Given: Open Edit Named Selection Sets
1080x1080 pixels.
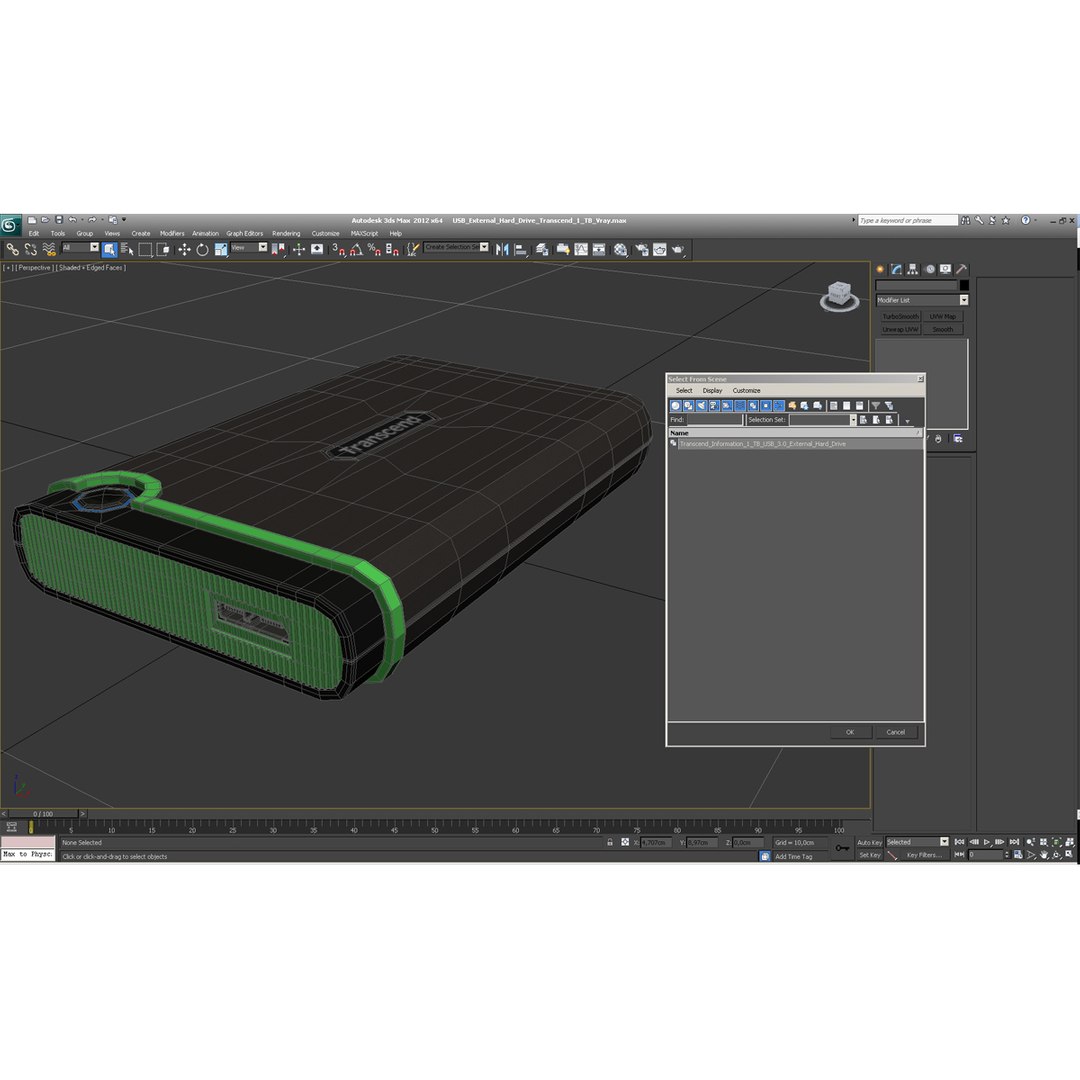Looking at the screenshot, I should pos(412,249).
